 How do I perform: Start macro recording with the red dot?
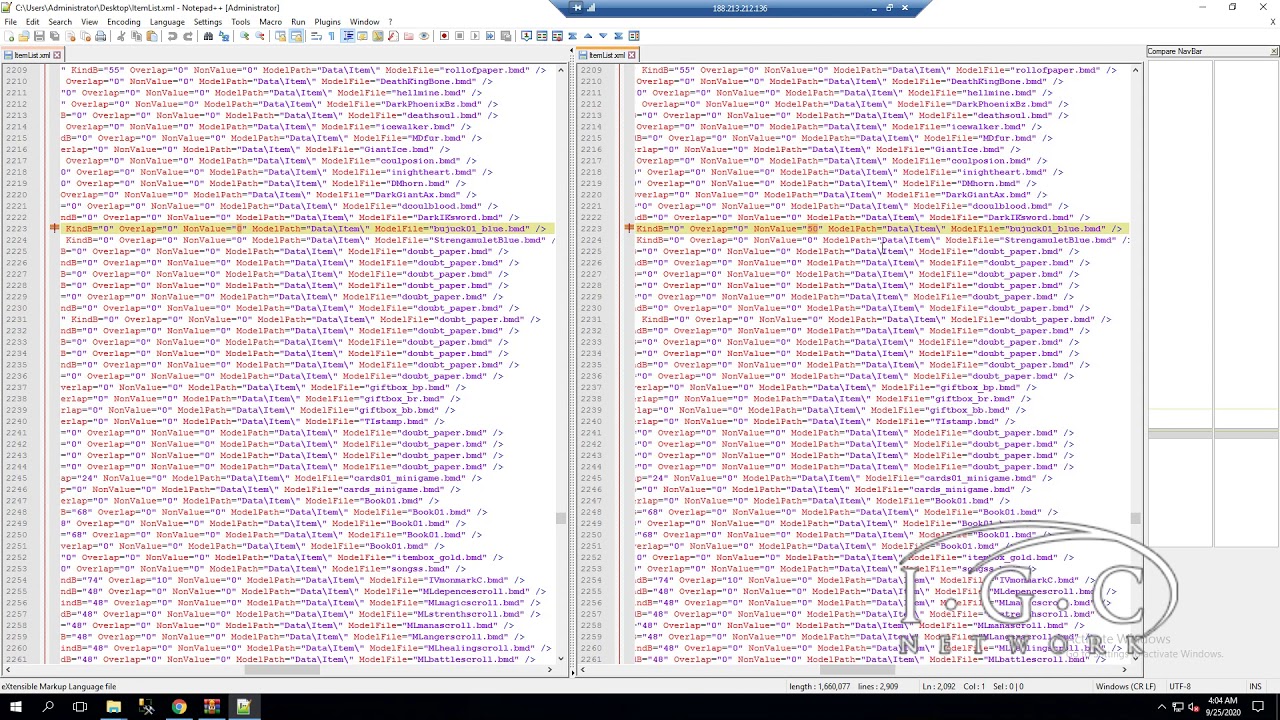click(x=444, y=36)
